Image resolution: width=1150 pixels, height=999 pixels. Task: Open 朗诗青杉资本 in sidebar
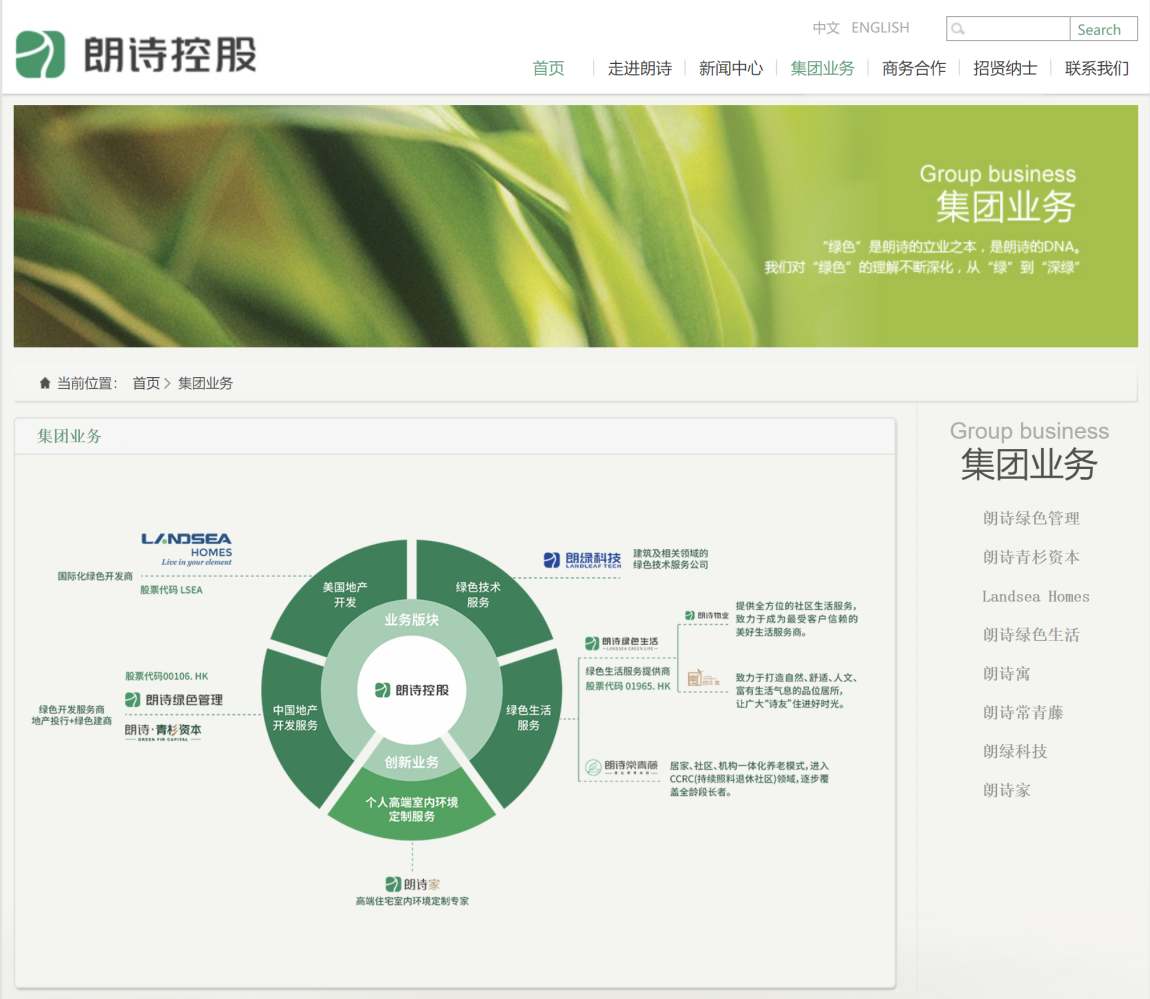tap(1030, 557)
